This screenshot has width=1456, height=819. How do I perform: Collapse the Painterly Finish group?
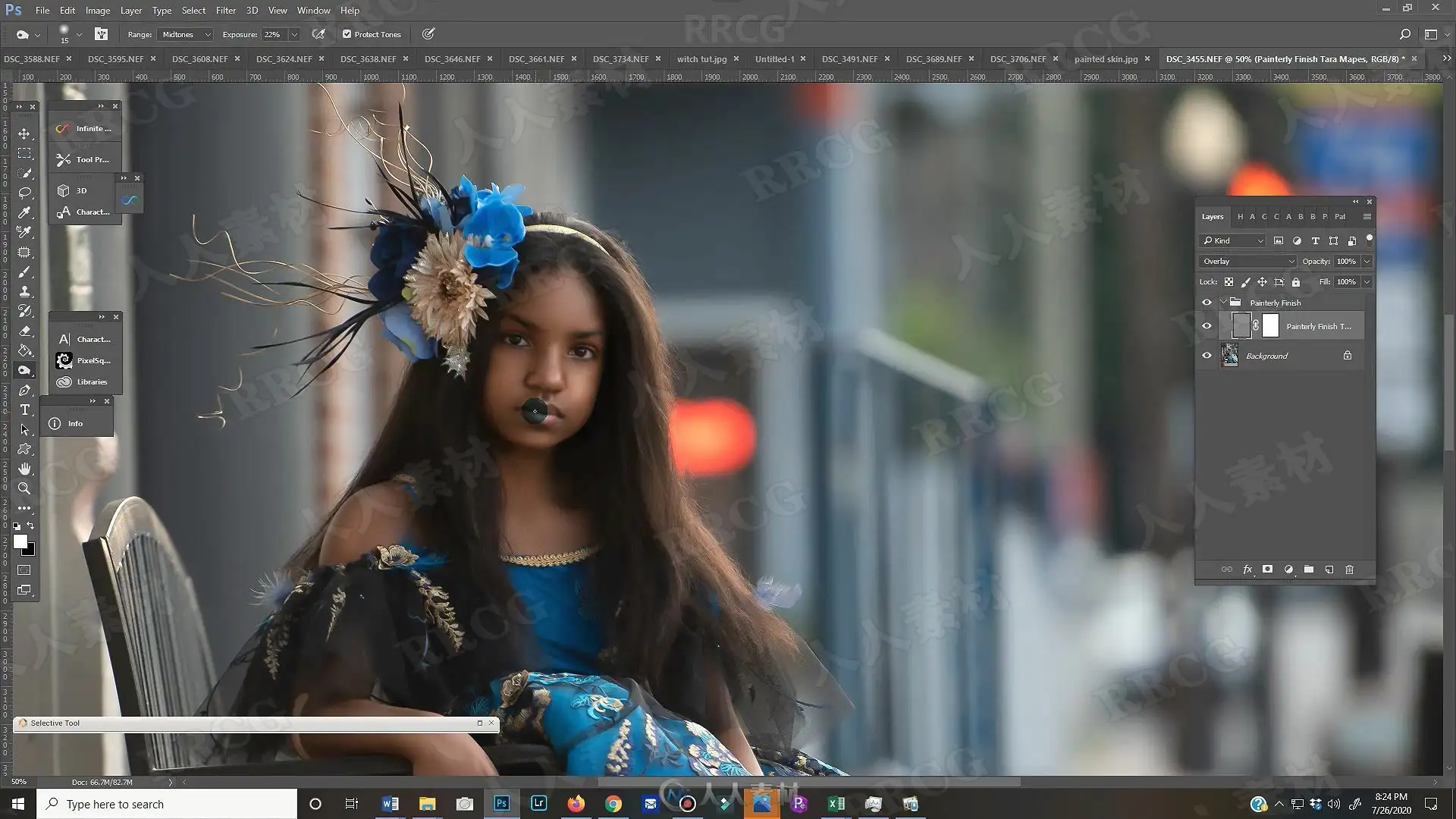[x=1223, y=302]
